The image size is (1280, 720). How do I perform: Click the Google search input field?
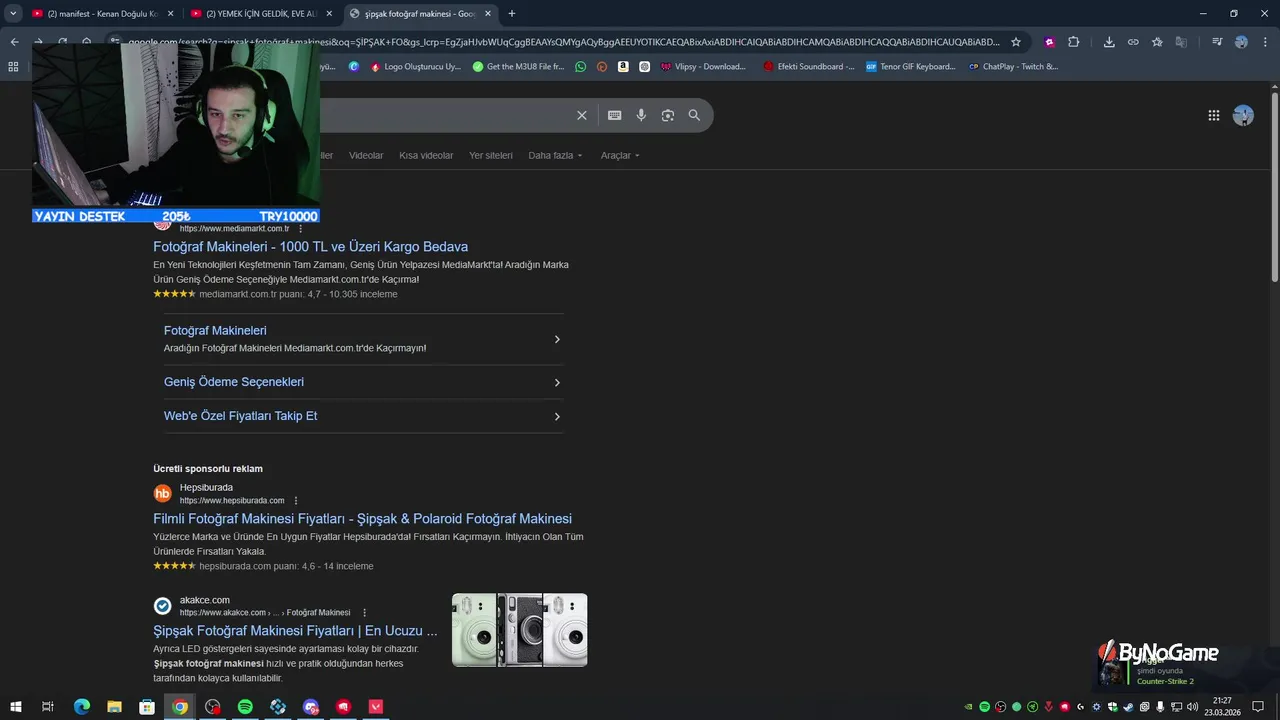(445, 115)
